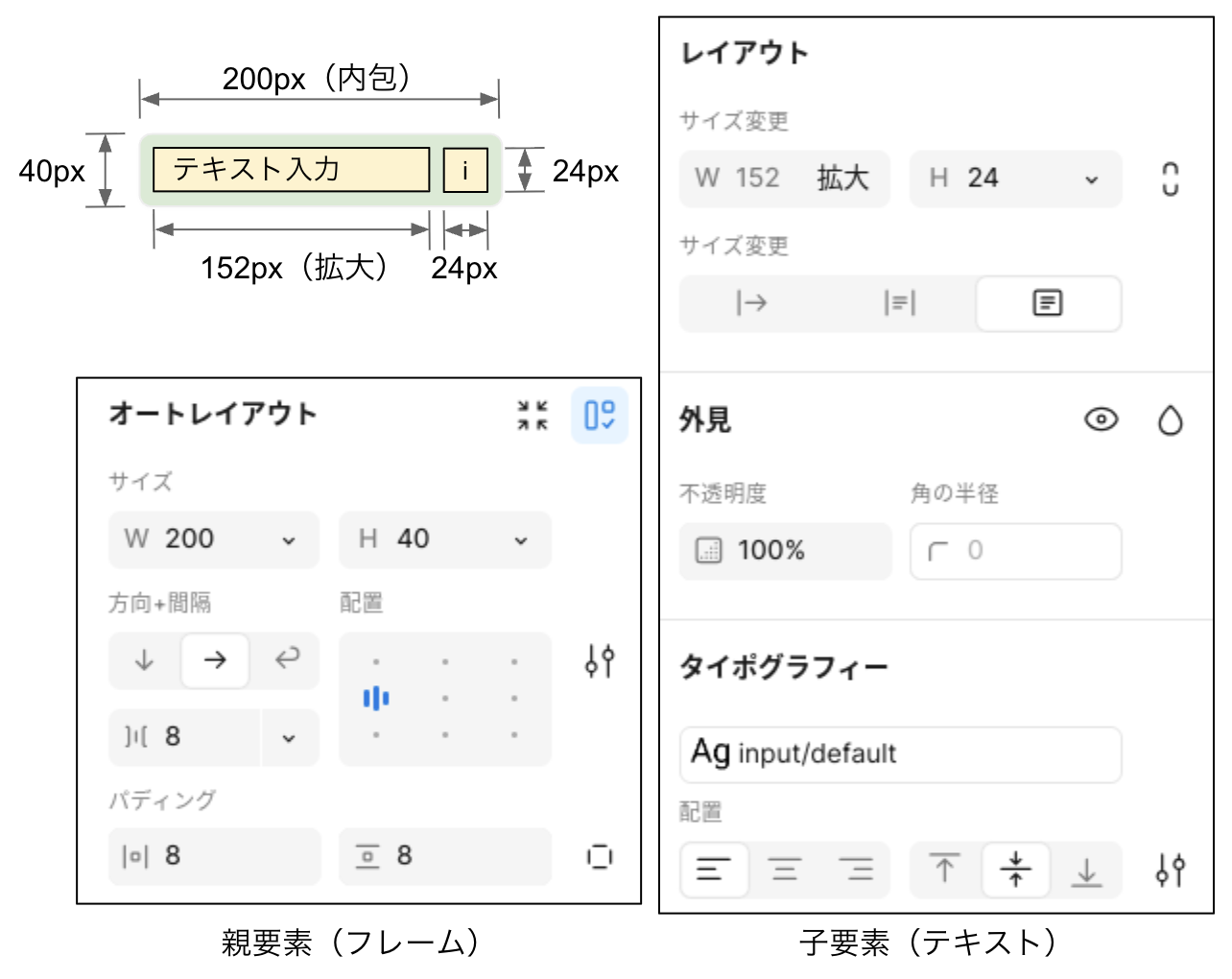Open auto layout advanced settings icon
Image resolution: width=1232 pixels, height=979 pixels.
pyautogui.click(x=600, y=660)
